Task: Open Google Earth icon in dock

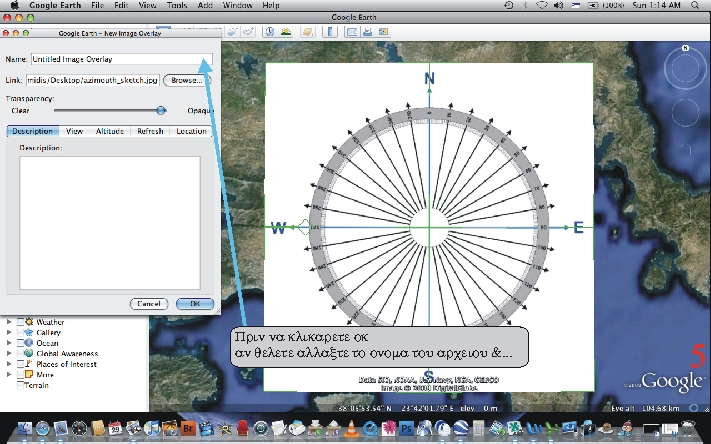Action: point(461,428)
